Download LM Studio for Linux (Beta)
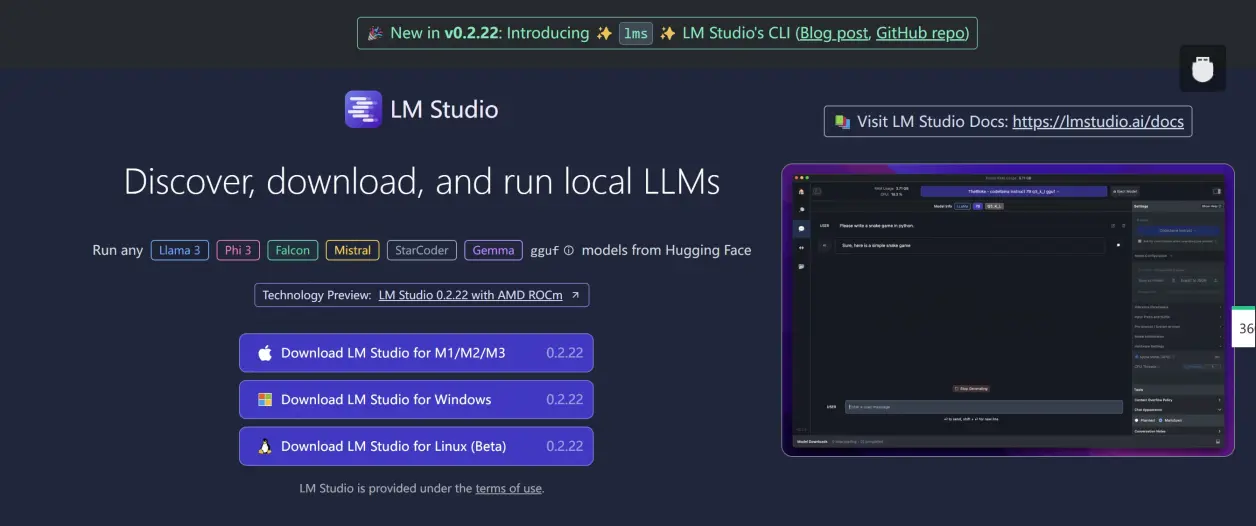1256x526 pixels. tap(416, 446)
